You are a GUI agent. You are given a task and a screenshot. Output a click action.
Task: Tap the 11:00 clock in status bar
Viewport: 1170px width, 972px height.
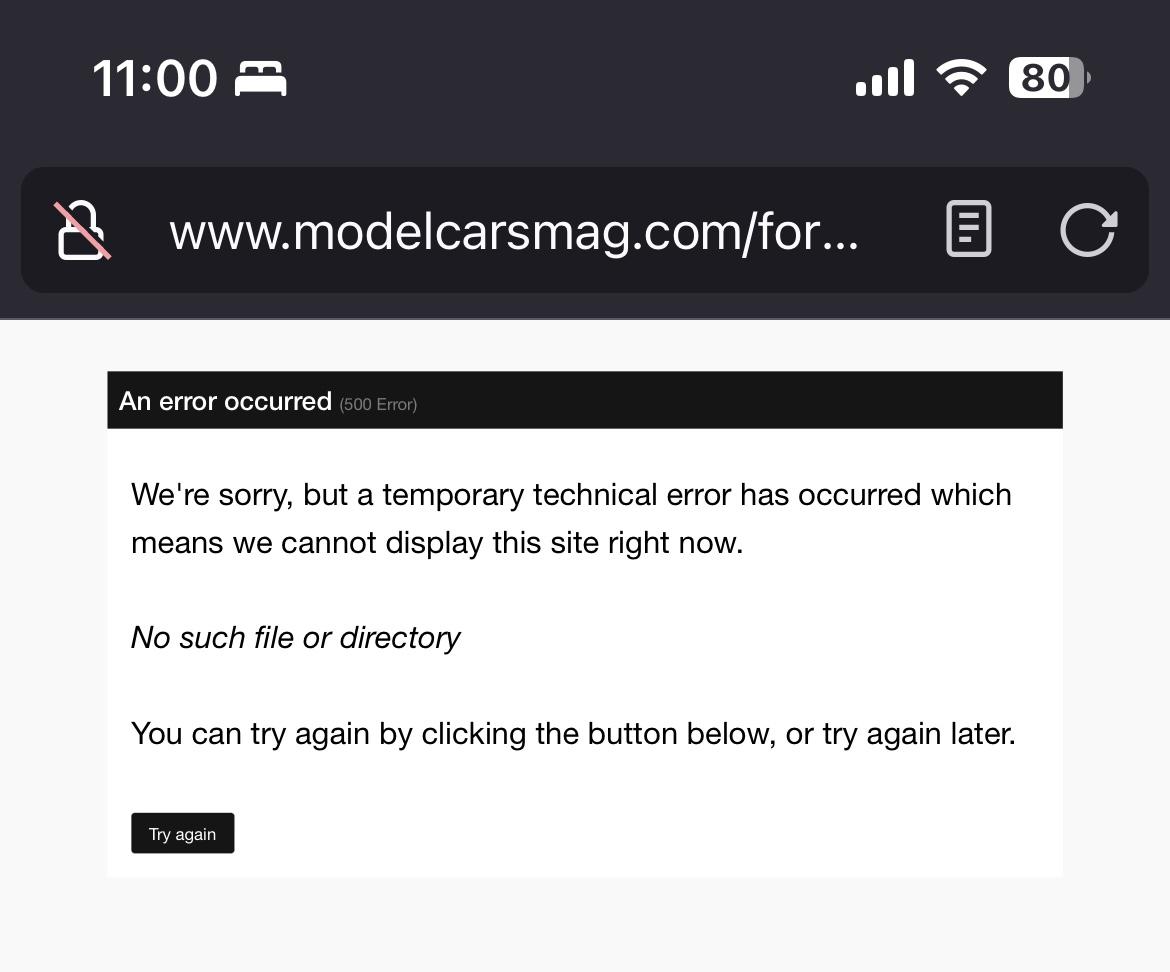pyautogui.click(x=155, y=78)
